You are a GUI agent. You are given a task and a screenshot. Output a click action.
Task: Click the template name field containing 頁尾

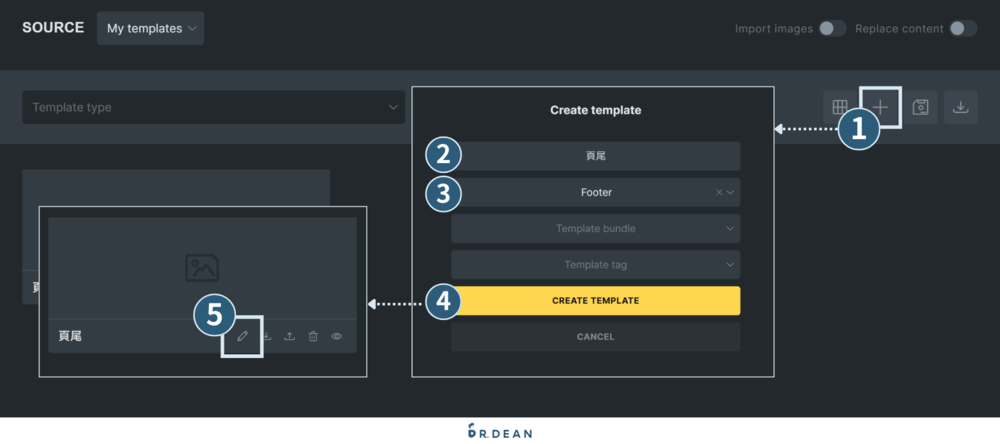(x=595, y=156)
